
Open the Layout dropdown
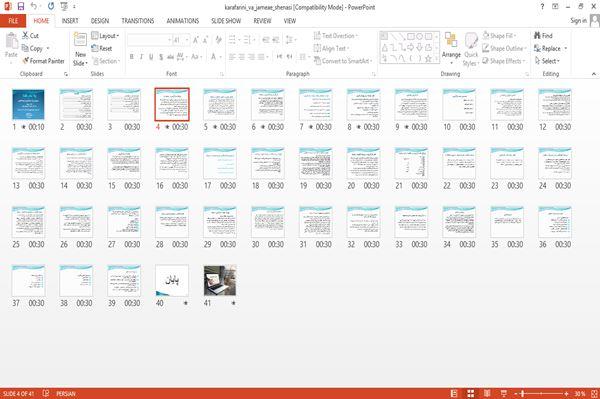tap(105, 36)
